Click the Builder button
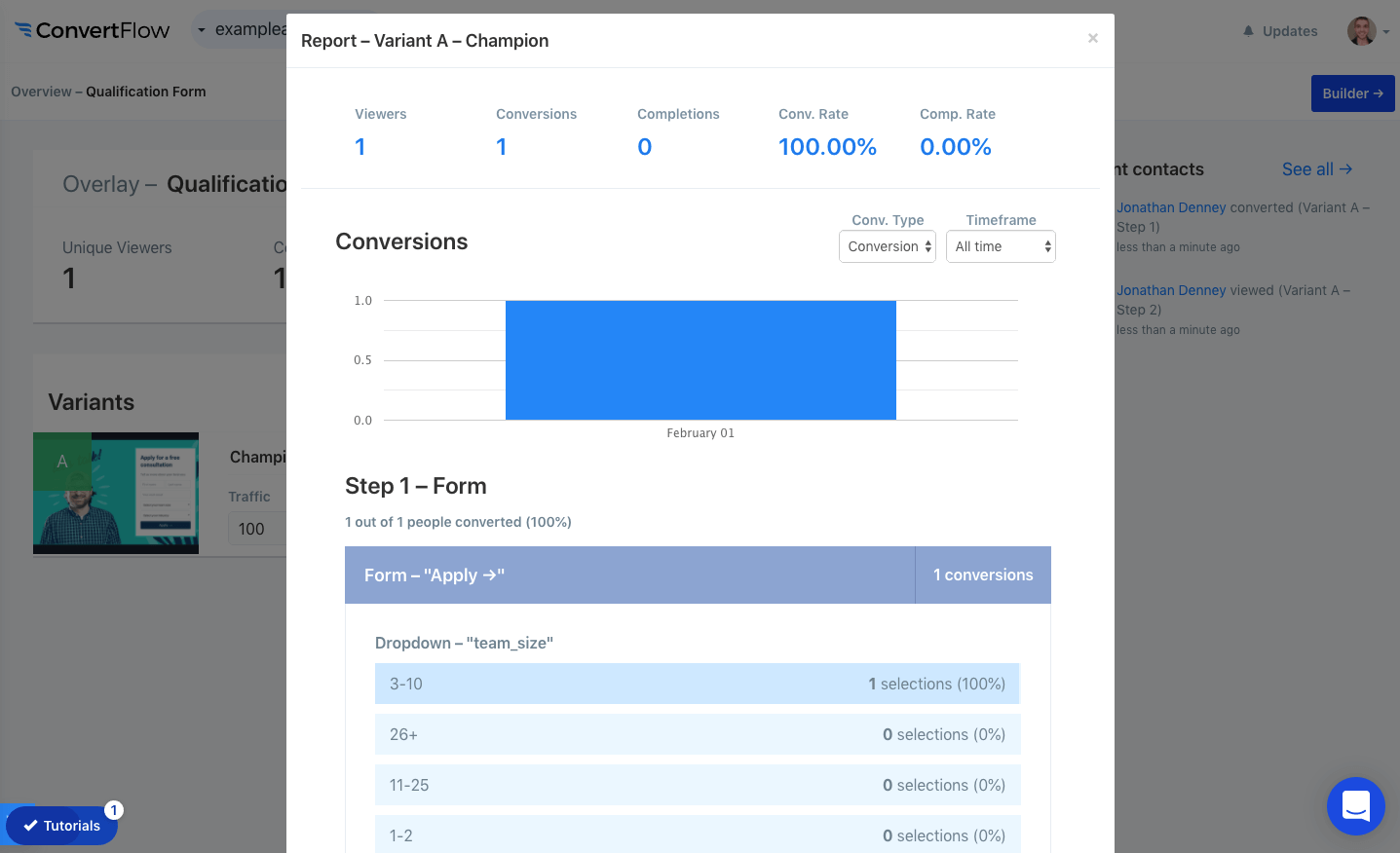Viewport: 1400px width, 853px height. [1352, 93]
